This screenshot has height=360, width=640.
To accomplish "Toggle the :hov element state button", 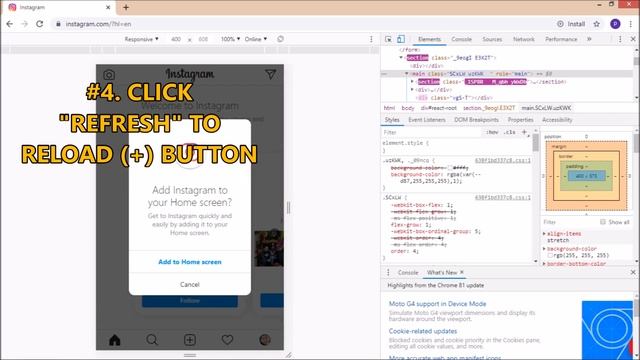I will coord(492,132).
